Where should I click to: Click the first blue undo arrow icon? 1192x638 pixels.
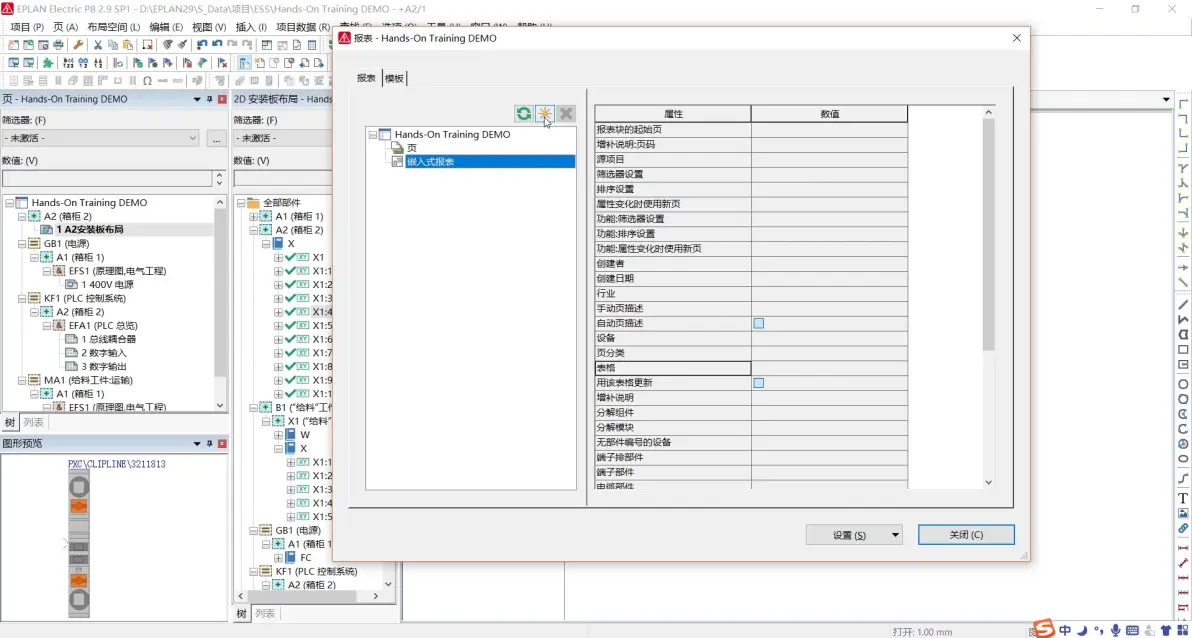(202, 45)
